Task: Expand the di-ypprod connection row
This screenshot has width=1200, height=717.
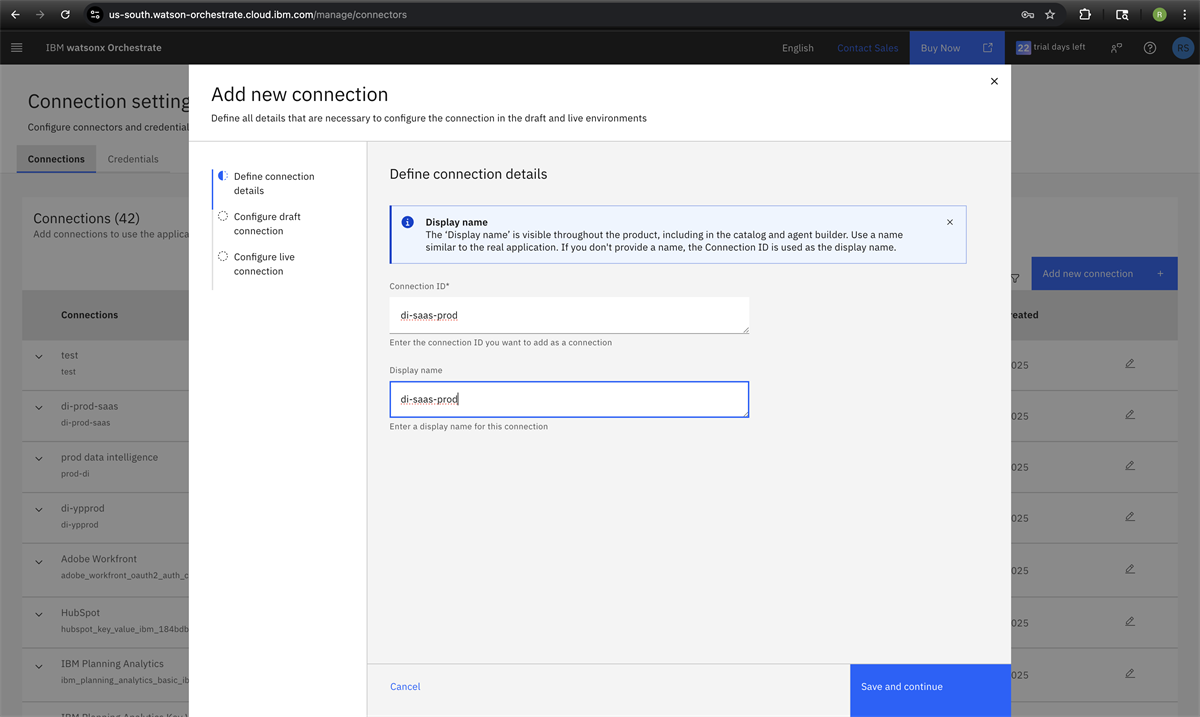Action: coord(39,509)
